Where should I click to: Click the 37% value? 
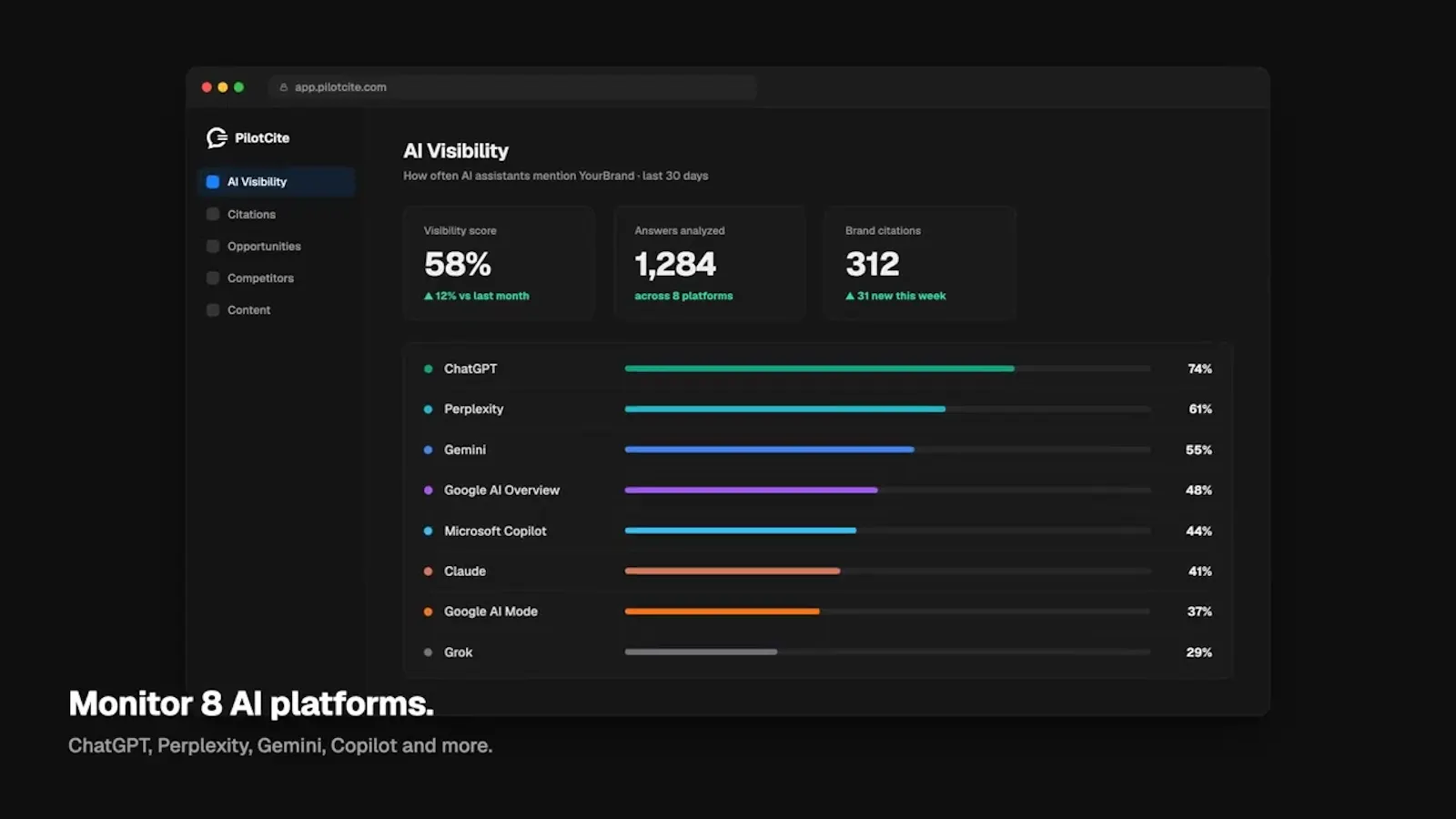point(1199,612)
